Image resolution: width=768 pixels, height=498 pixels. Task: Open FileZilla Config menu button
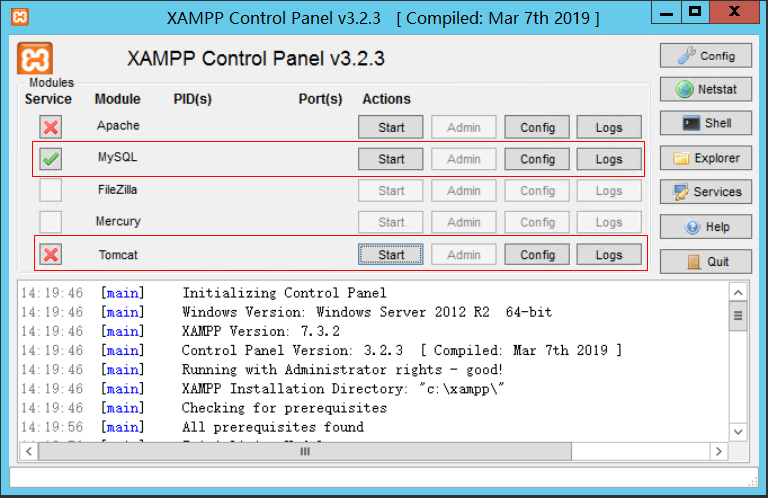pos(537,191)
